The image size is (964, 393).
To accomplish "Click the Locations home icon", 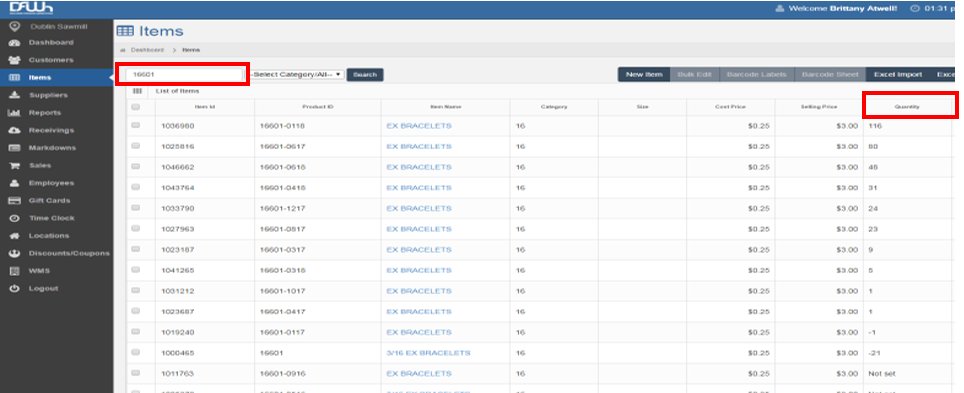I will (15, 236).
